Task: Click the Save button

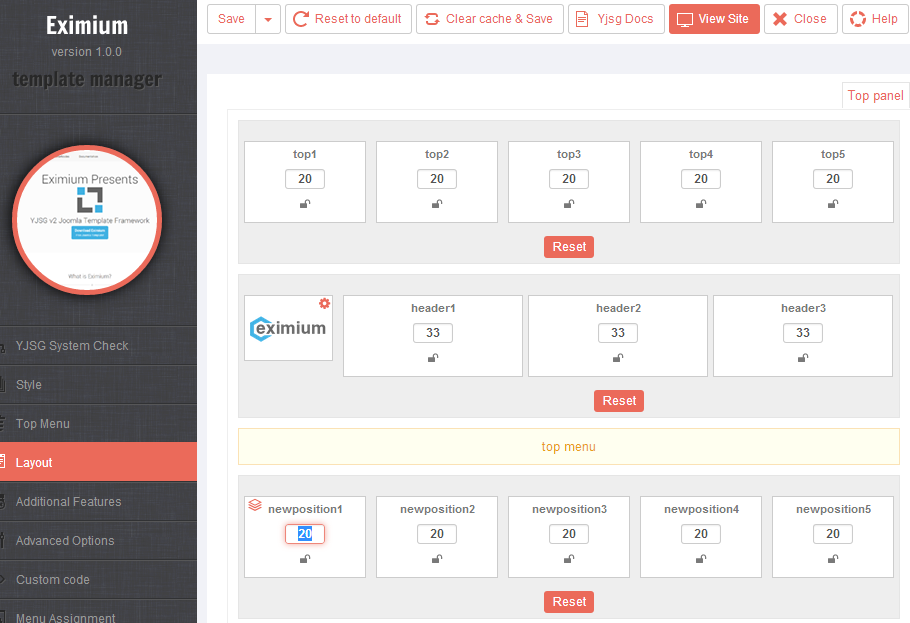Action: pyautogui.click(x=231, y=19)
